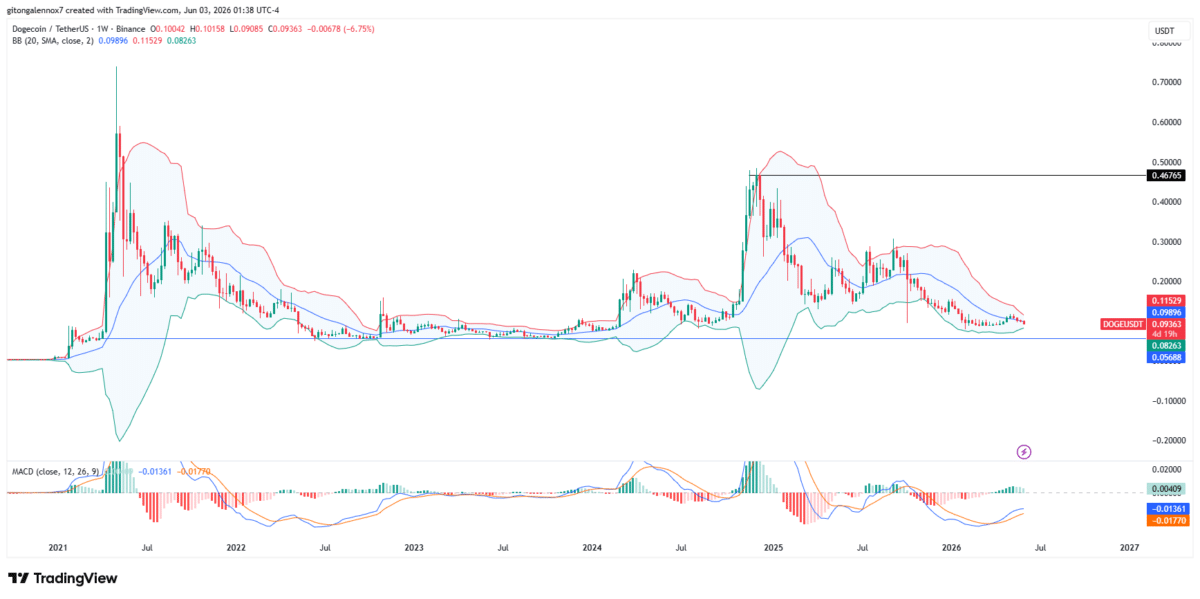The width and height of the screenshot is (1200, 599).
Task: Click the gitongalennox7 created with TradingView.com header
Action: tap(145, 9)
